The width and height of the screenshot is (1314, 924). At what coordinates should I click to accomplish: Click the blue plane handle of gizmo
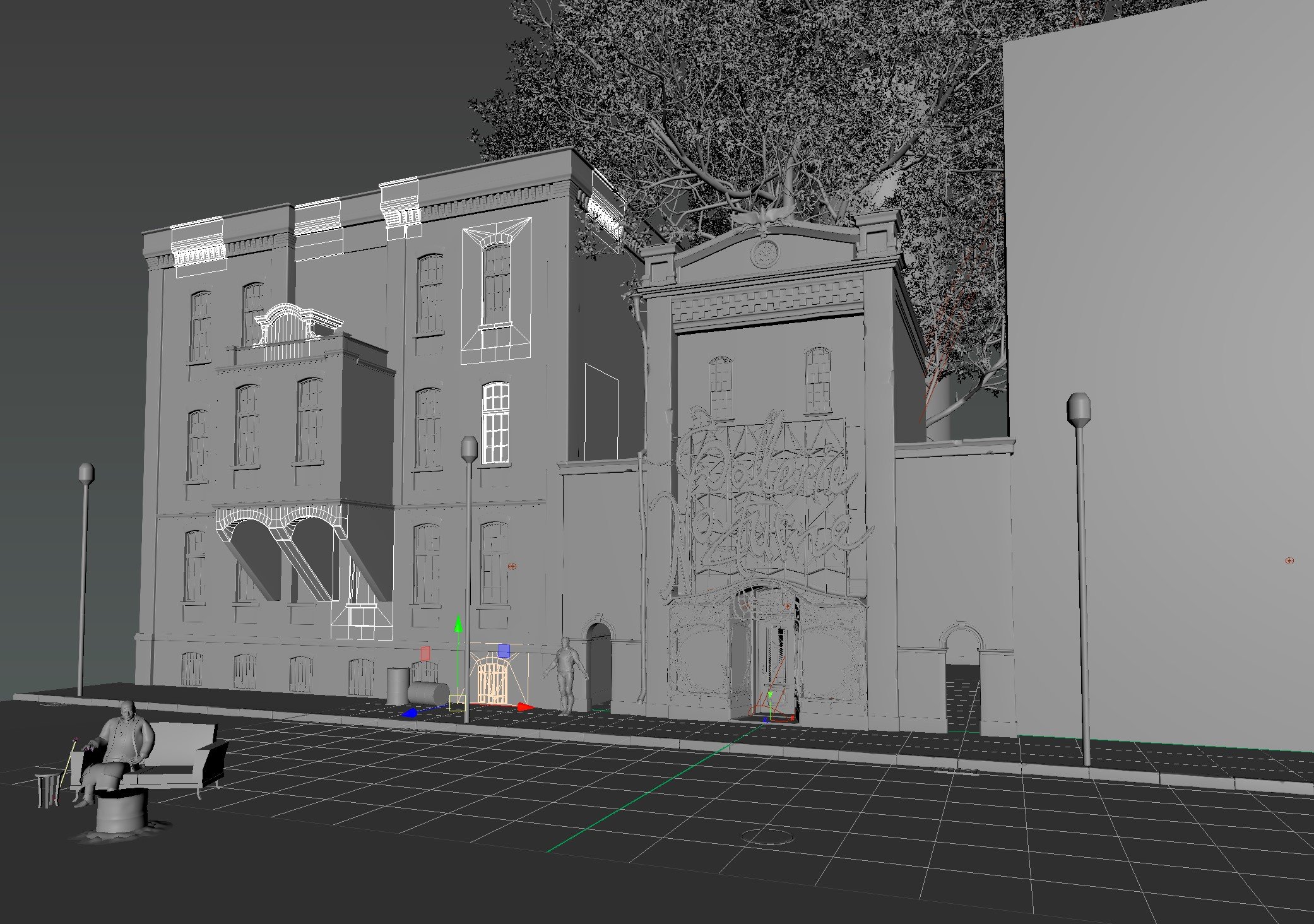(x=504, y=650)
